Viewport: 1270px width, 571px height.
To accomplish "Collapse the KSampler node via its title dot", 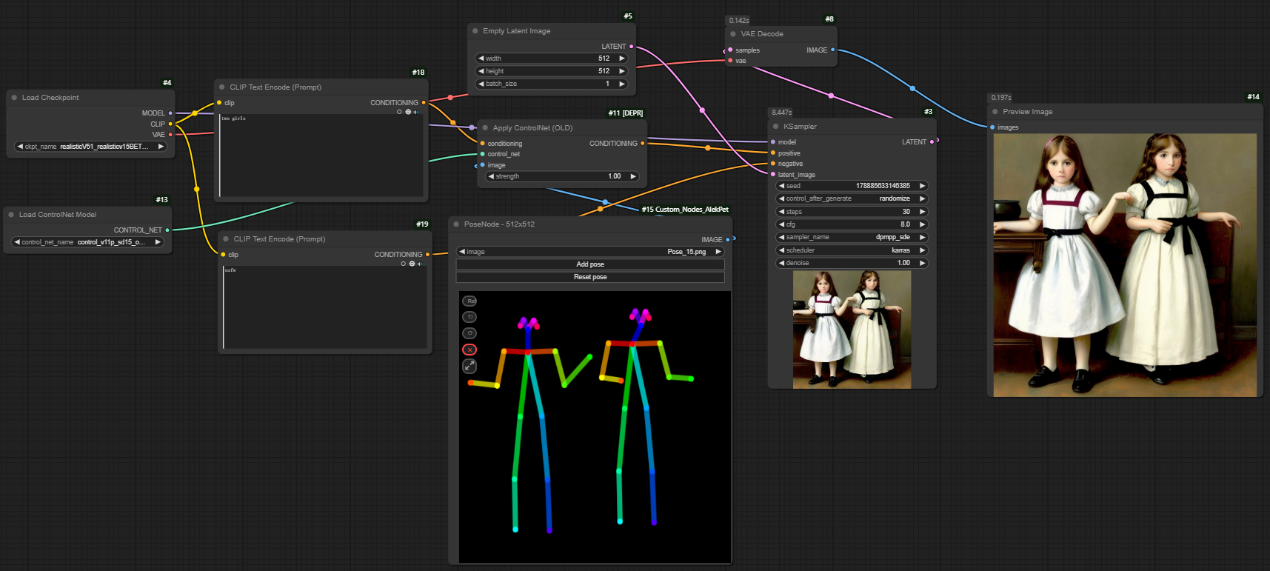I will point(777,126).
